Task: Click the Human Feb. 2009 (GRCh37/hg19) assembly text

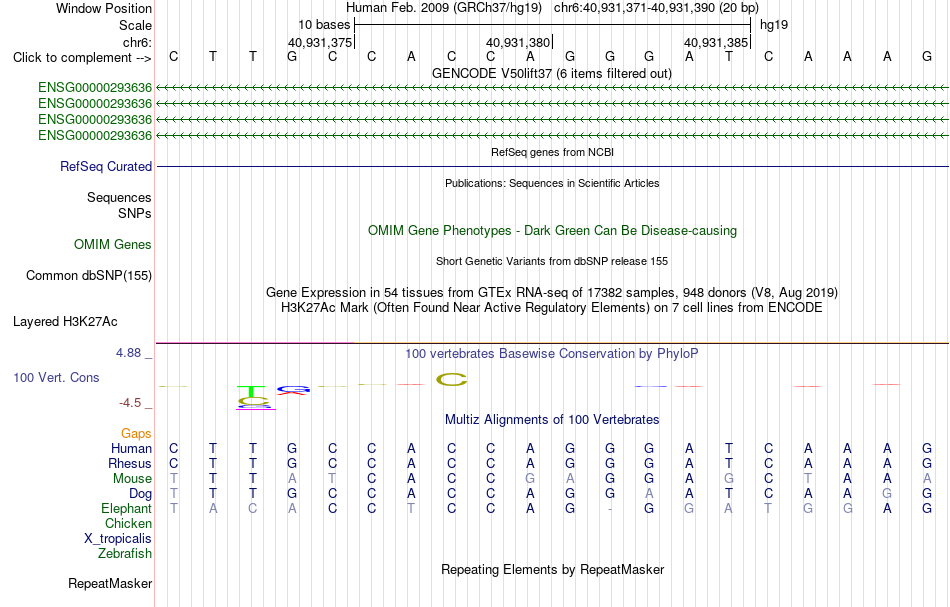Action: click(x=445, y=8)
